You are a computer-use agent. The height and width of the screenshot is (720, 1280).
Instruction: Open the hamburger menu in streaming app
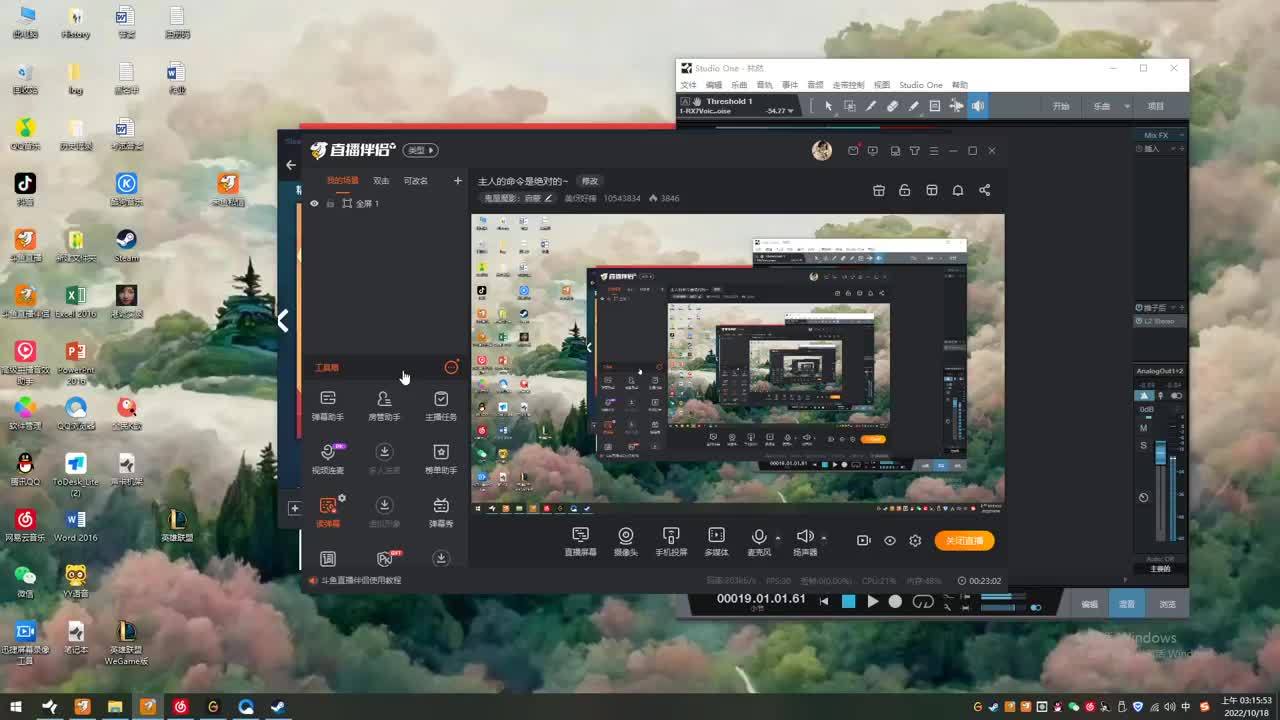tap(934, 151)
